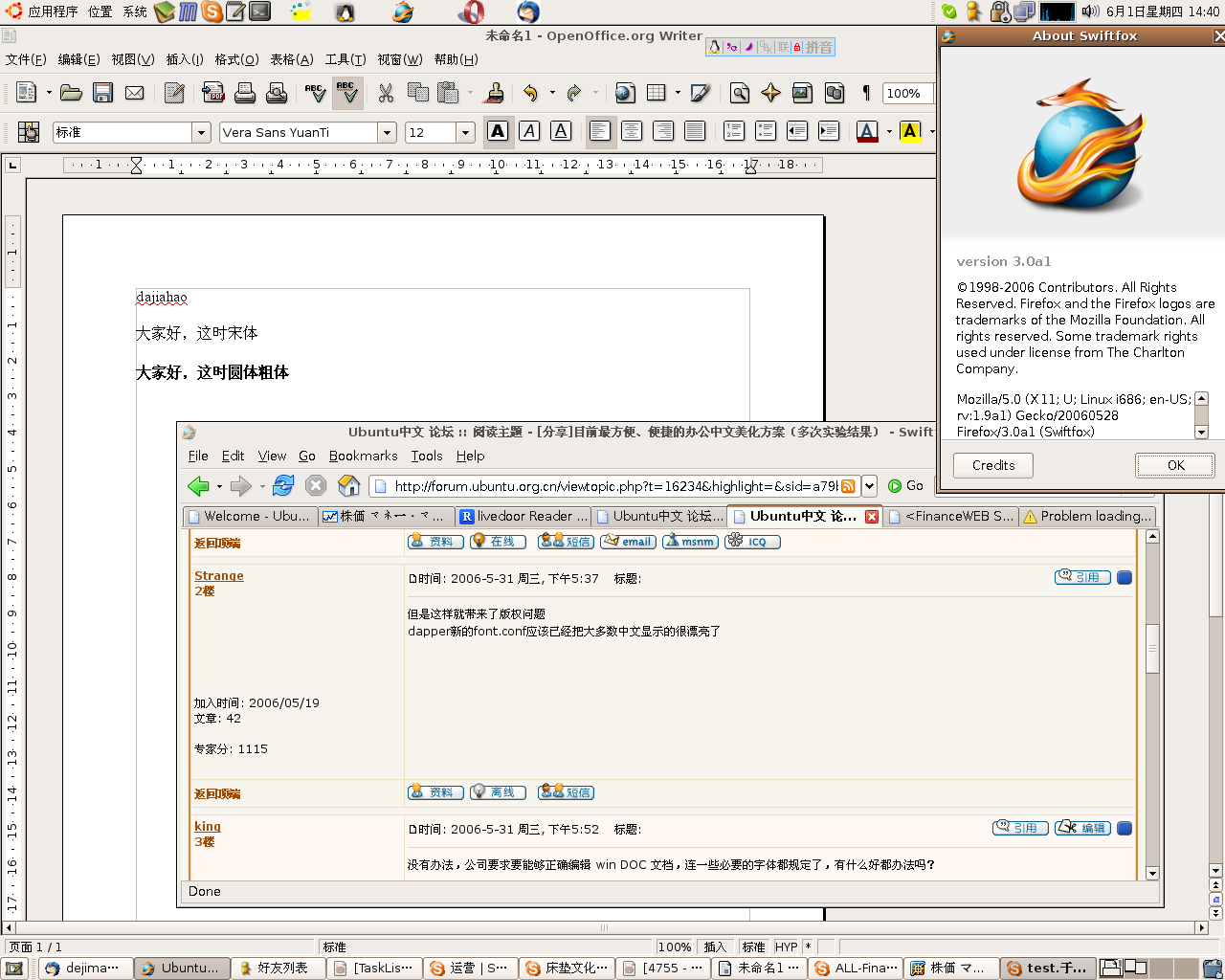Click 编辑 button on king's post
This screenshot has width=1225, height=980.
[x=1082, y=828]
